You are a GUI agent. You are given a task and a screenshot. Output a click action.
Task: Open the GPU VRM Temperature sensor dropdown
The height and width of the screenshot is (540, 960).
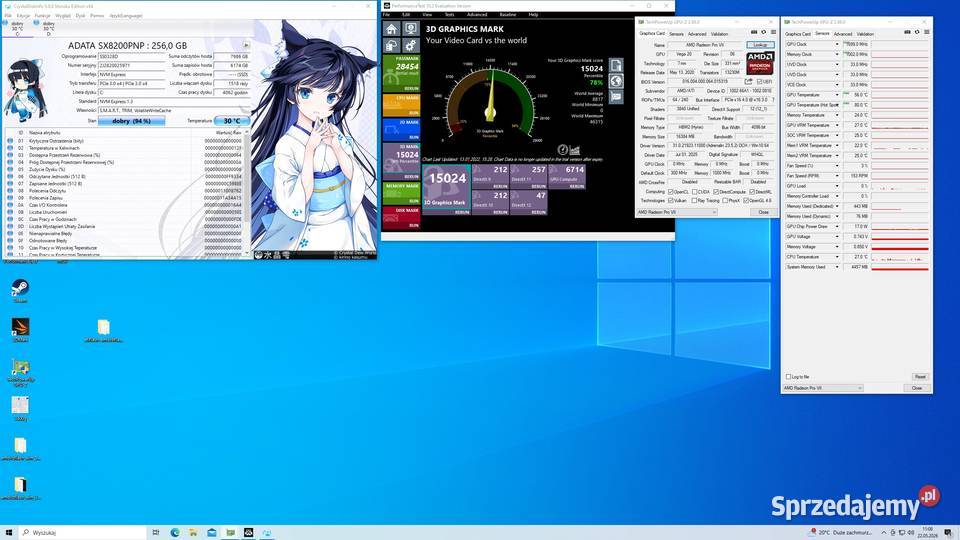(x=837, y=125)
